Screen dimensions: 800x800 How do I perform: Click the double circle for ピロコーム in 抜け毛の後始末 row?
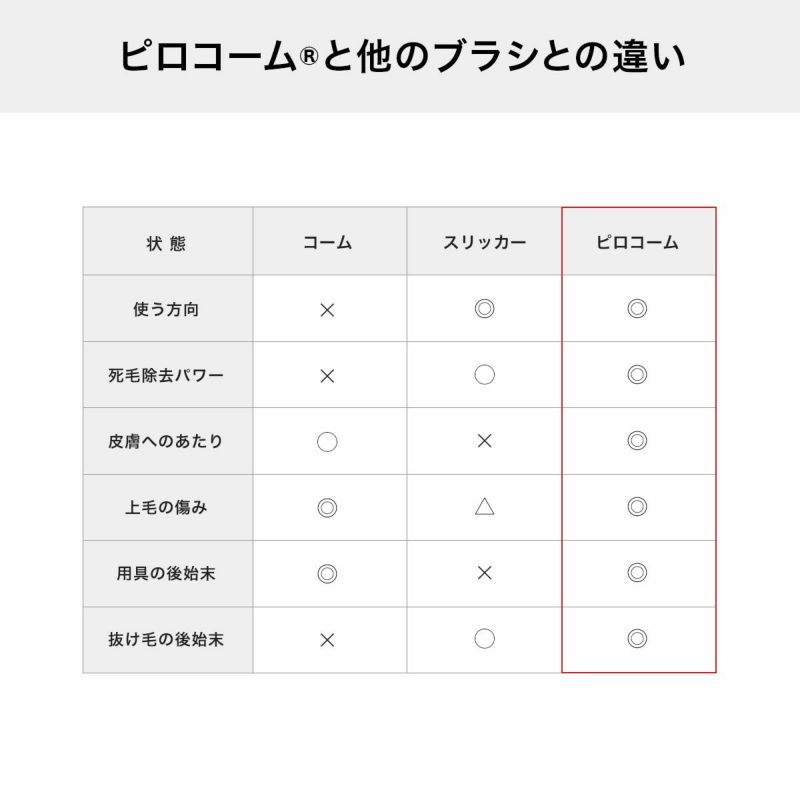point(637,638)
